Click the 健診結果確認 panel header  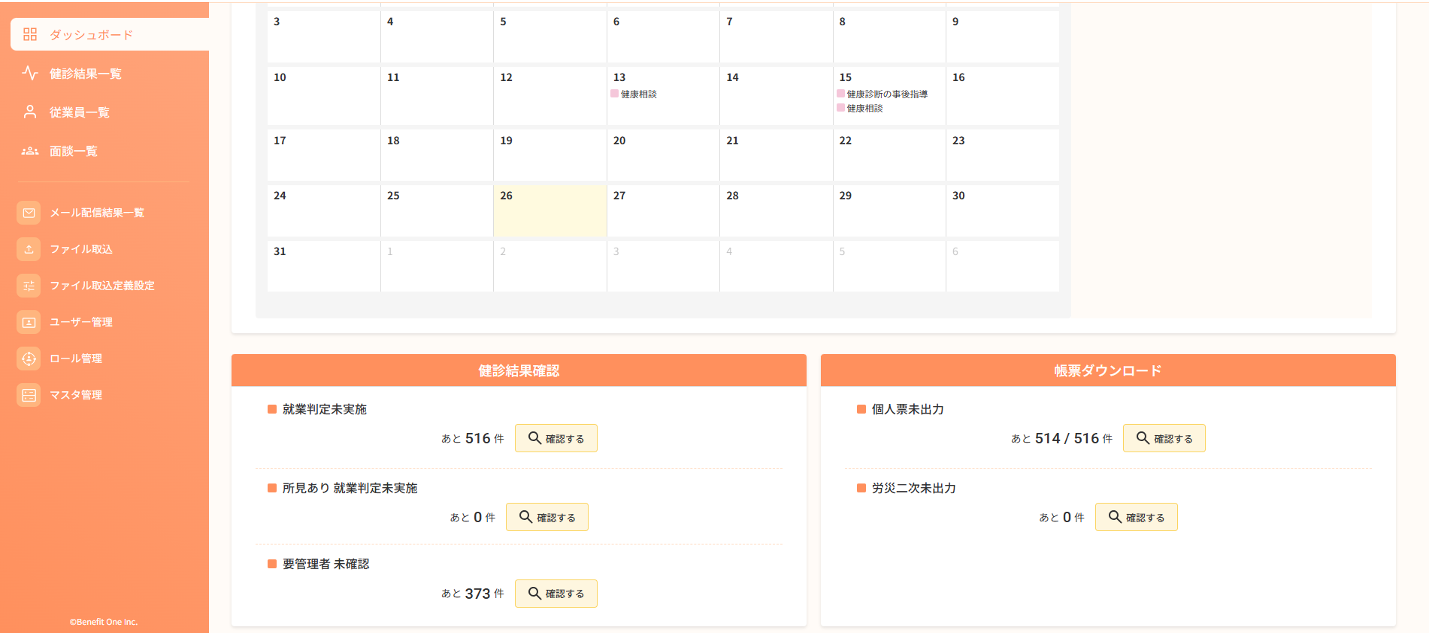[519, 370]
